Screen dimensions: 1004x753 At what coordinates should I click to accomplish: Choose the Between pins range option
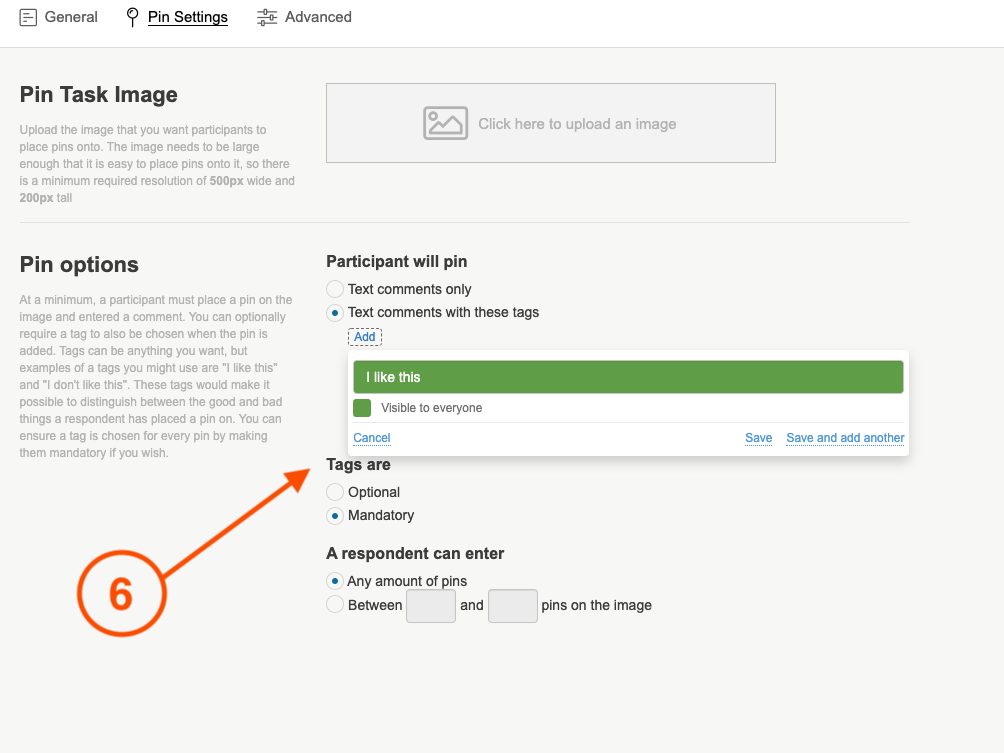point(335,604)
